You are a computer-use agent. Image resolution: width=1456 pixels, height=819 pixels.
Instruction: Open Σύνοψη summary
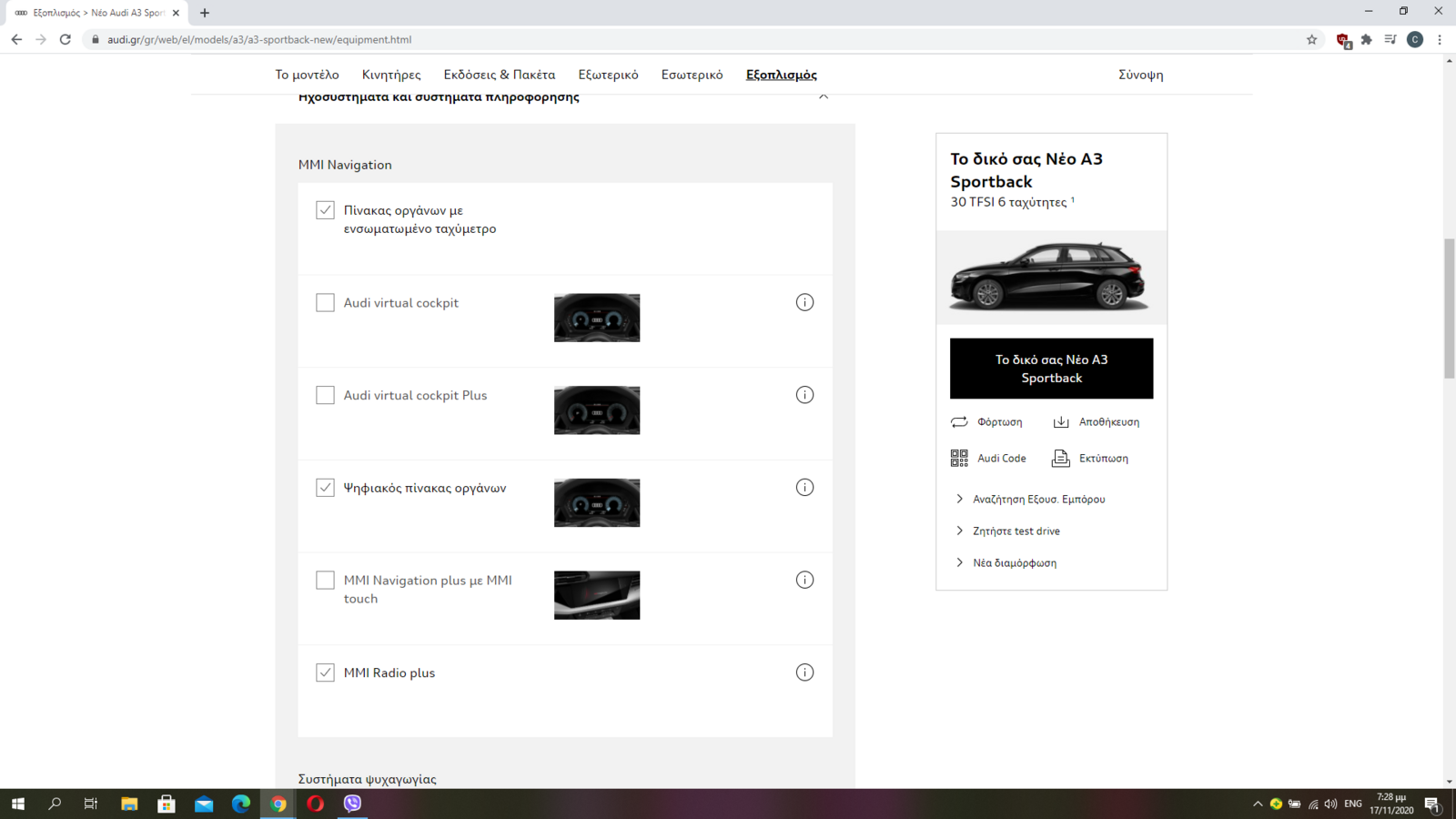1141,75
